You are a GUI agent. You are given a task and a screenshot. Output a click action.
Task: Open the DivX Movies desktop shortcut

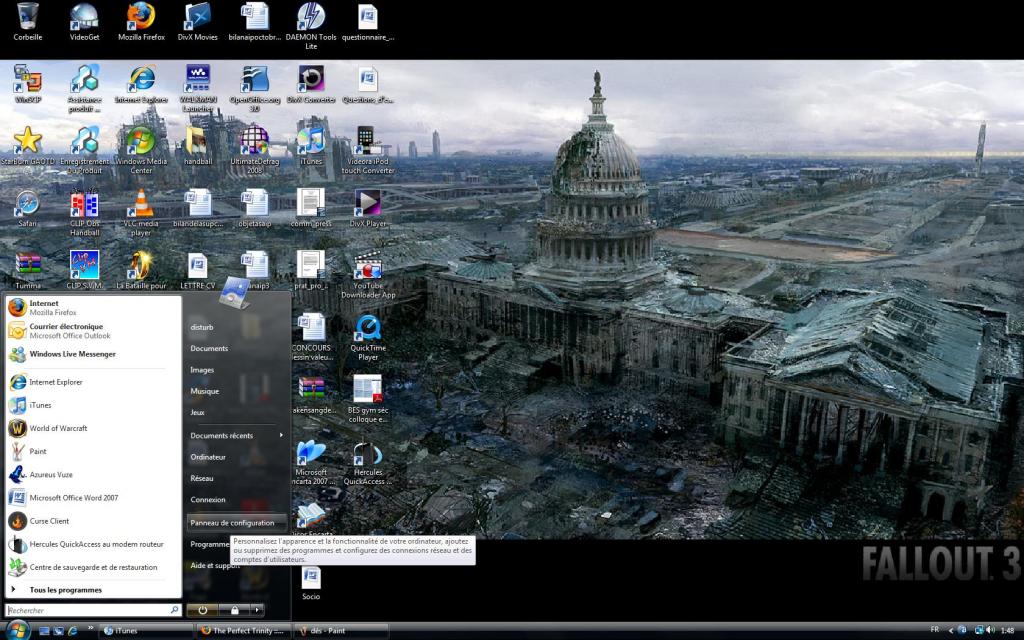tap(197, 21)
